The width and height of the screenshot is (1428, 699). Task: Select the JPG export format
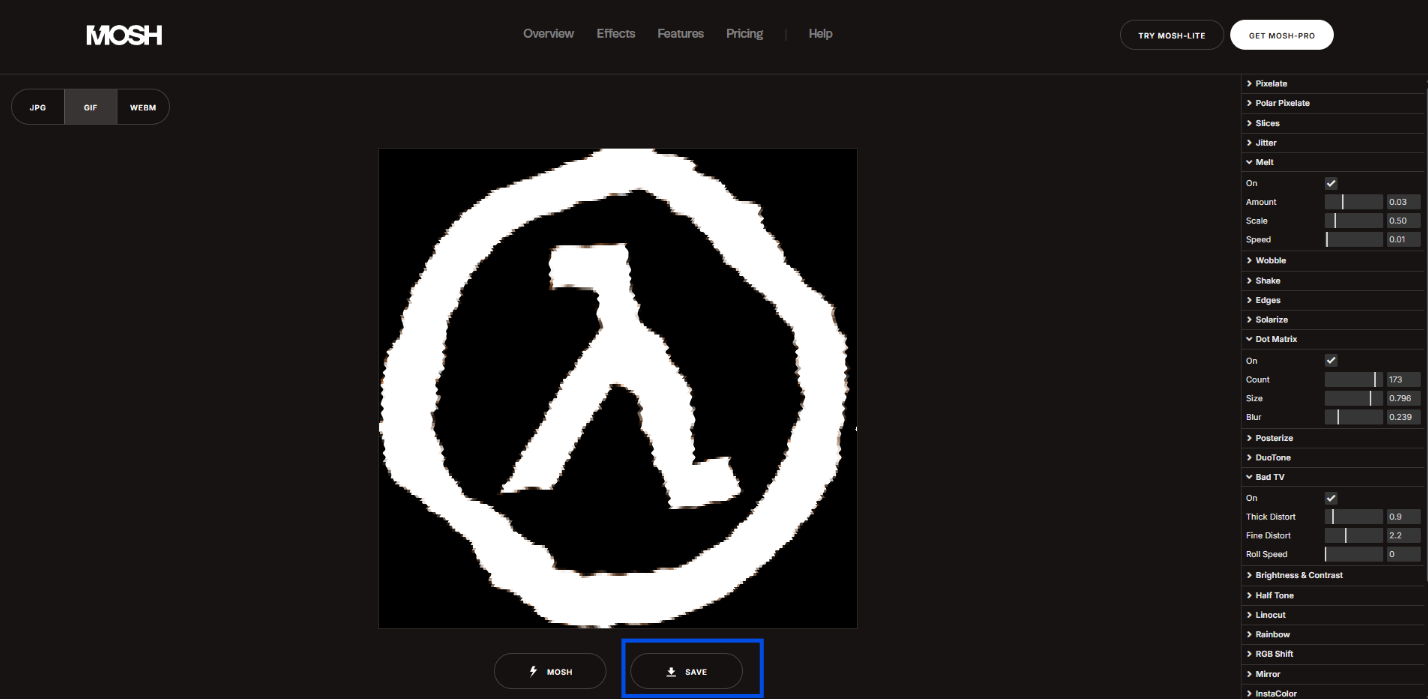[38, 107]
